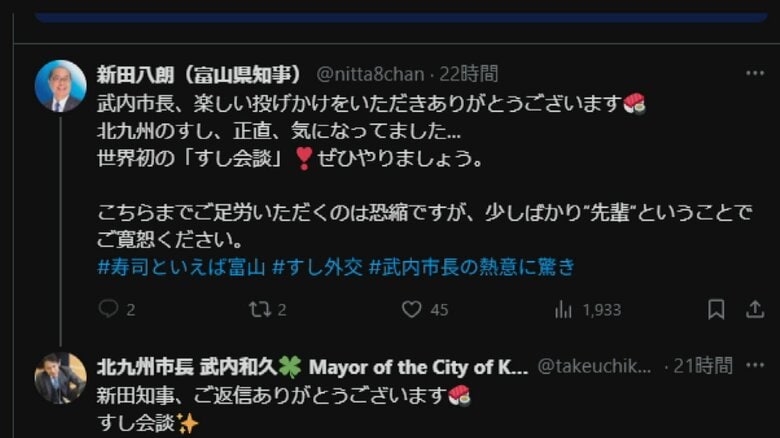780x438 pixels.
Task: Open 北九州市長 武内和久's avatar
Action: point(61,378)
